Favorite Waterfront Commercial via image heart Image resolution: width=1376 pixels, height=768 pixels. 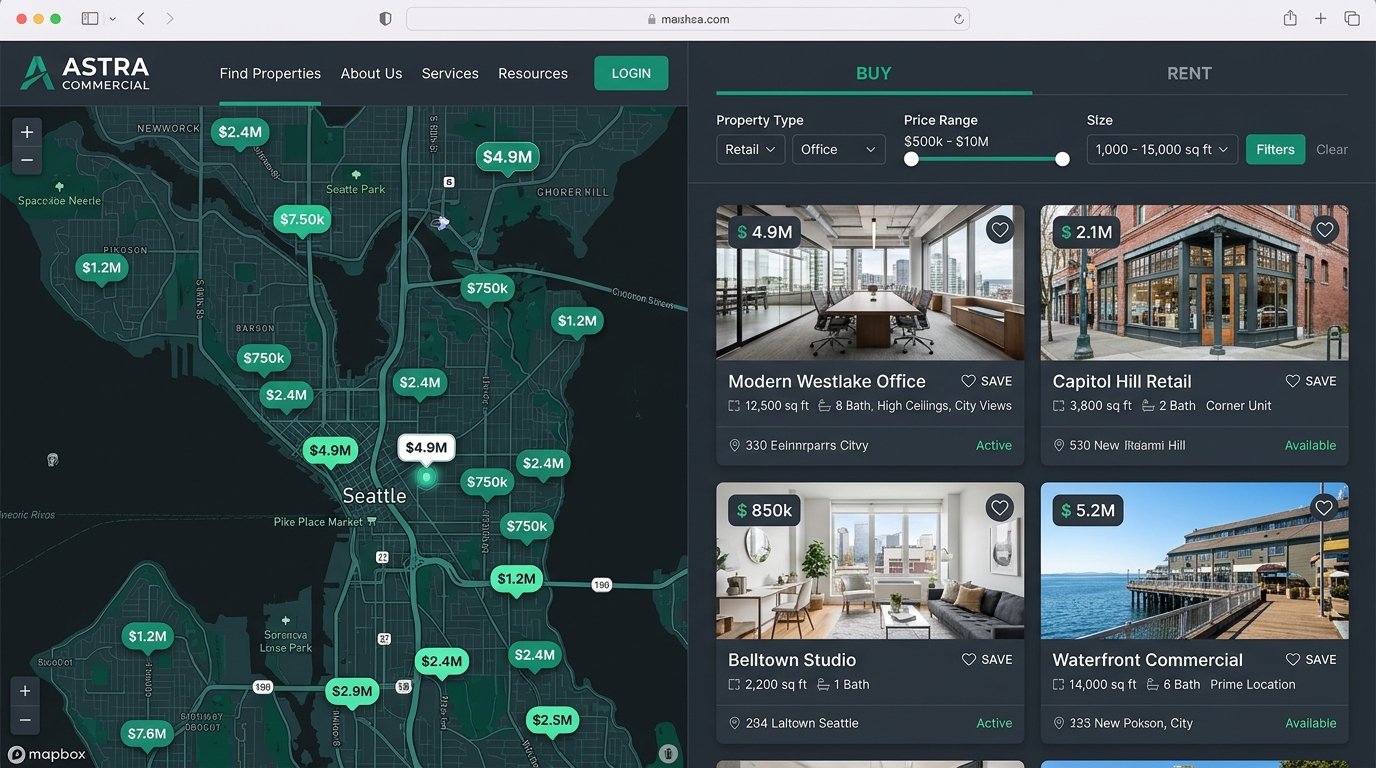(1324, 508)
